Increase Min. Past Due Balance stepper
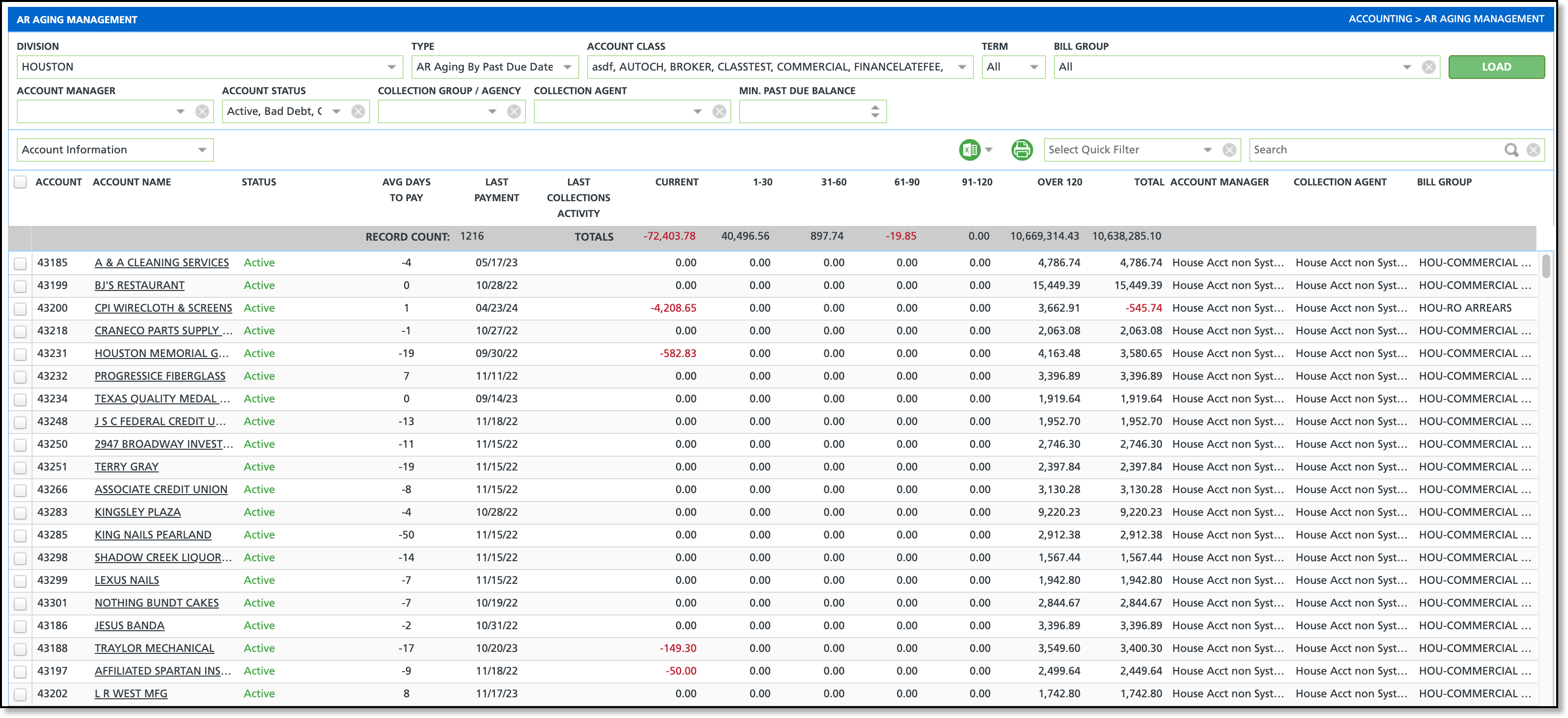Image resolution: width=1568 pixels, height=718 pixels. click(x=875, y=107)
